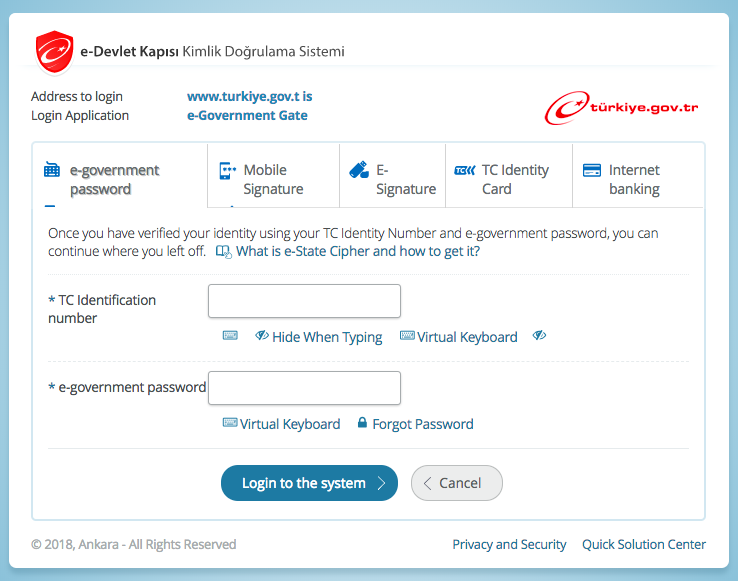This screenshot has width=738, height=581.
Task: Toggle the eye icon right of Virtual Keyboard
Action: 539,336
